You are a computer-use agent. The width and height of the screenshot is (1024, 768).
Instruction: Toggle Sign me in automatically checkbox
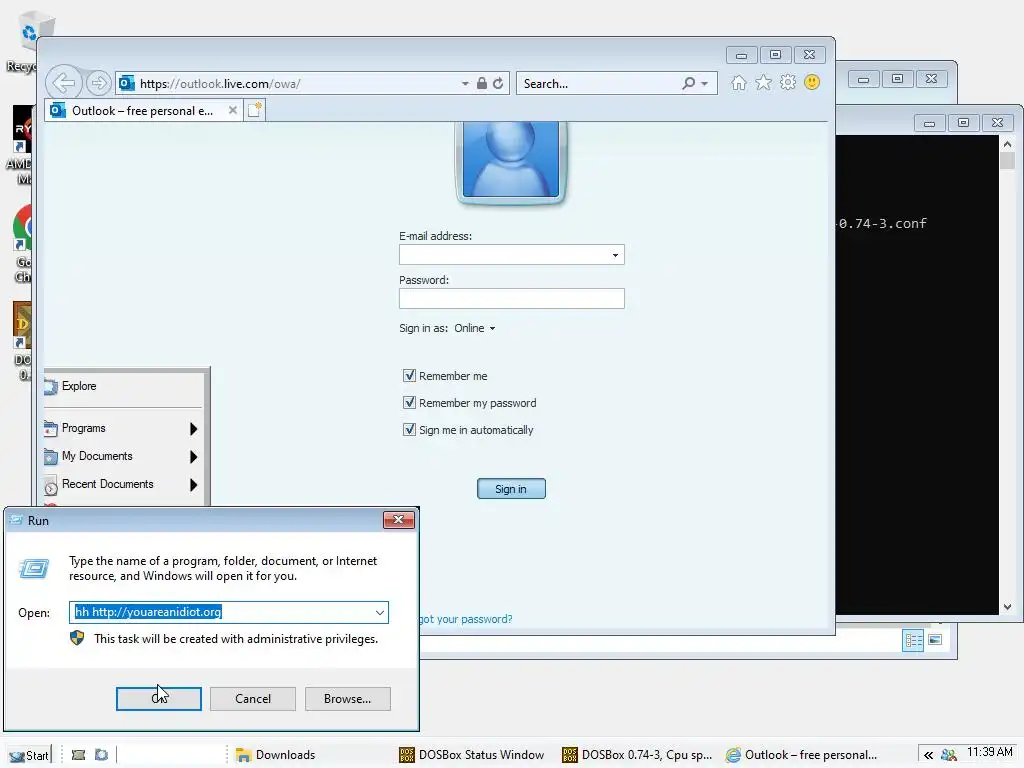coord(409,430)
